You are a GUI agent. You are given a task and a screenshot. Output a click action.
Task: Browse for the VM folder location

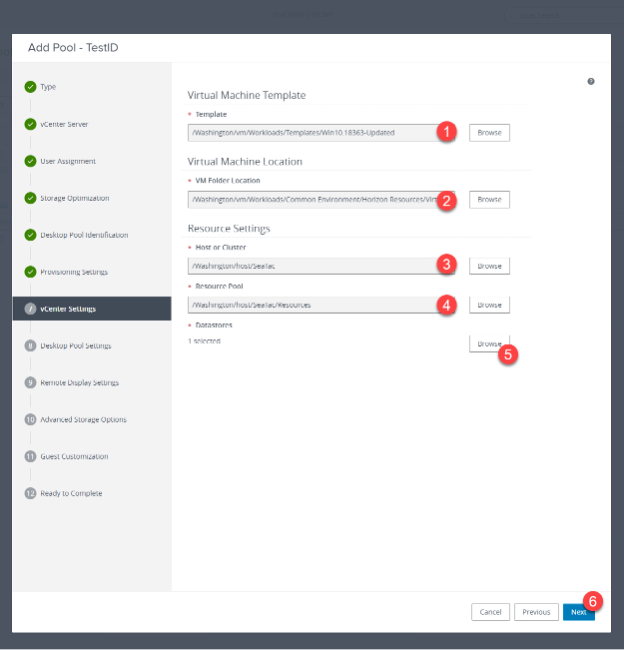[489, 200]
